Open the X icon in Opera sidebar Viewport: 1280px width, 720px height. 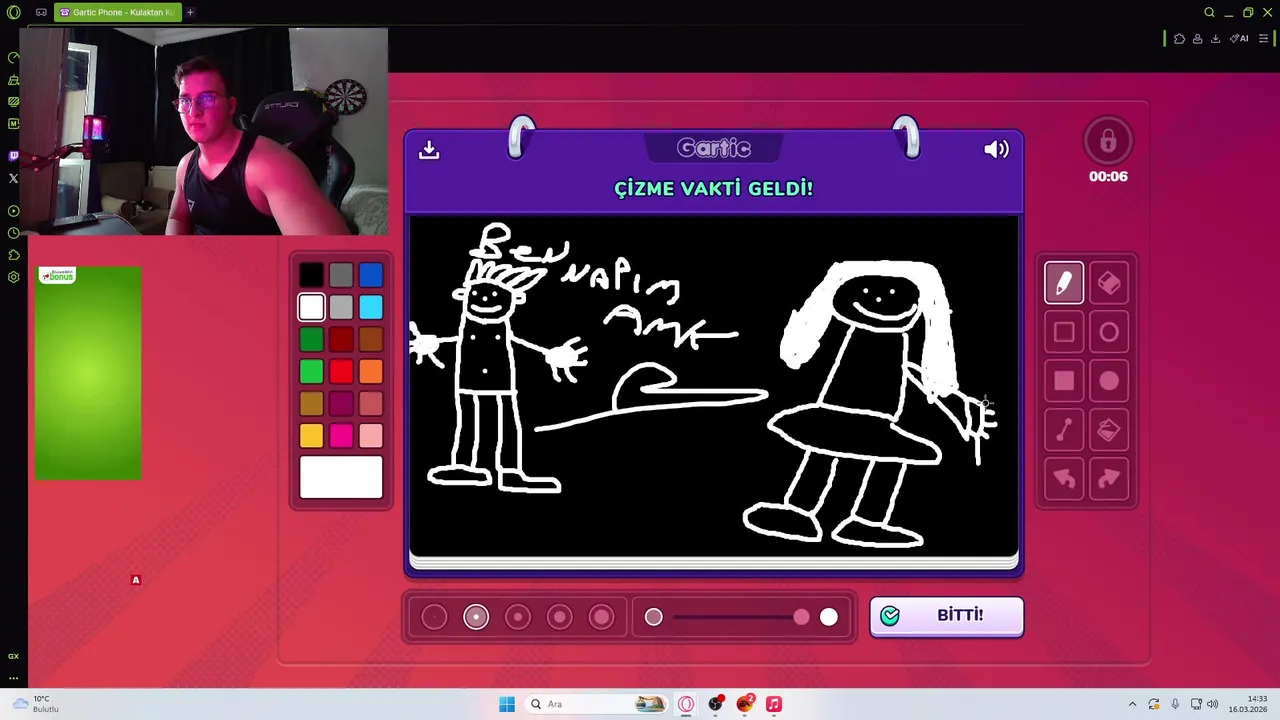click(13, 178)
